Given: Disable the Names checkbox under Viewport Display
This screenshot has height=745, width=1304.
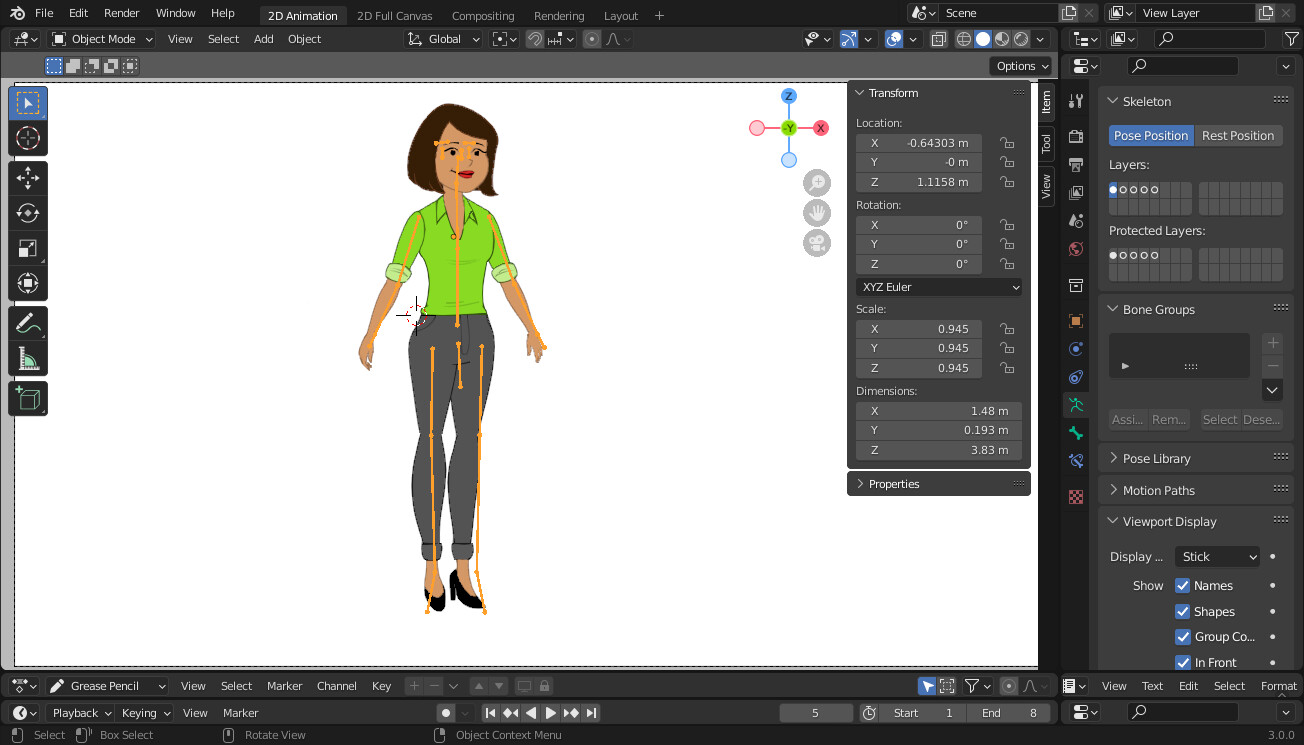Looking at the screenshot, I should (1183, 585).
